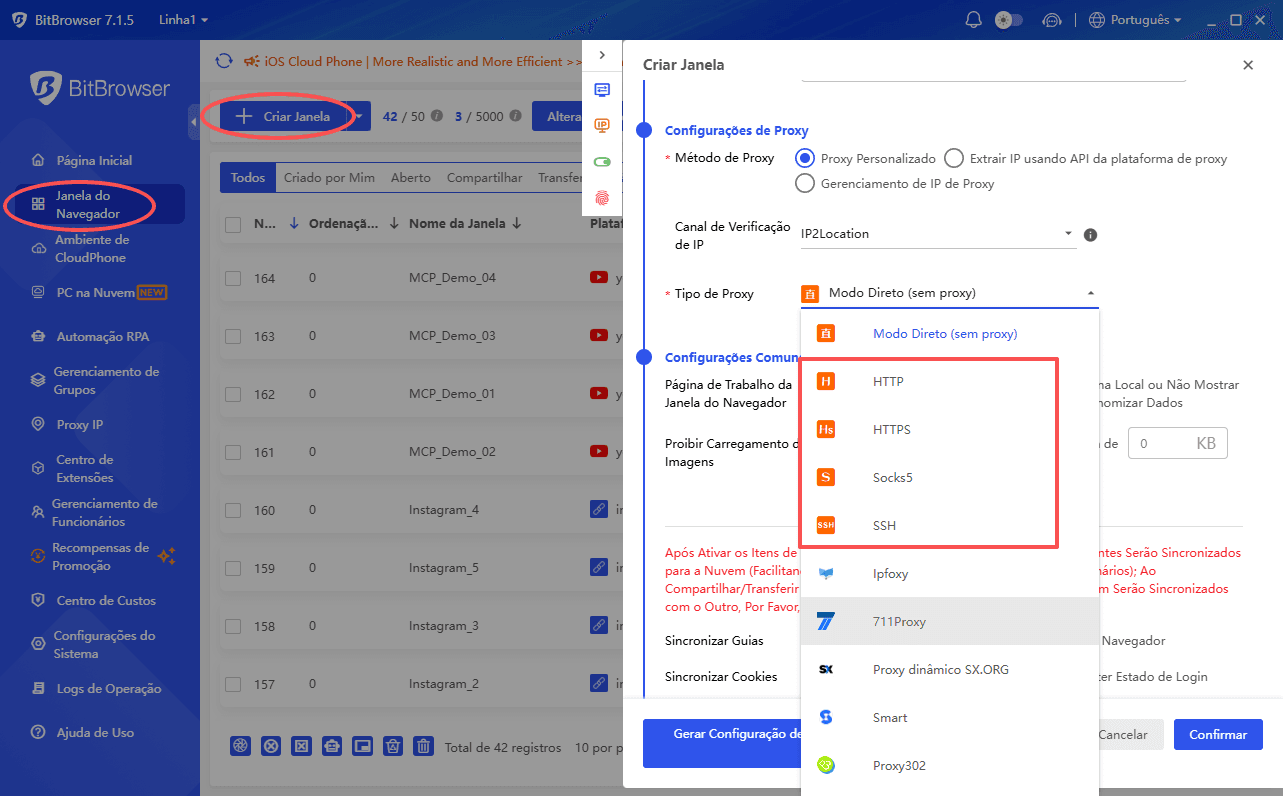
Task: Toggle the light/dark theme switch in the title bar
Action: 1009,20
